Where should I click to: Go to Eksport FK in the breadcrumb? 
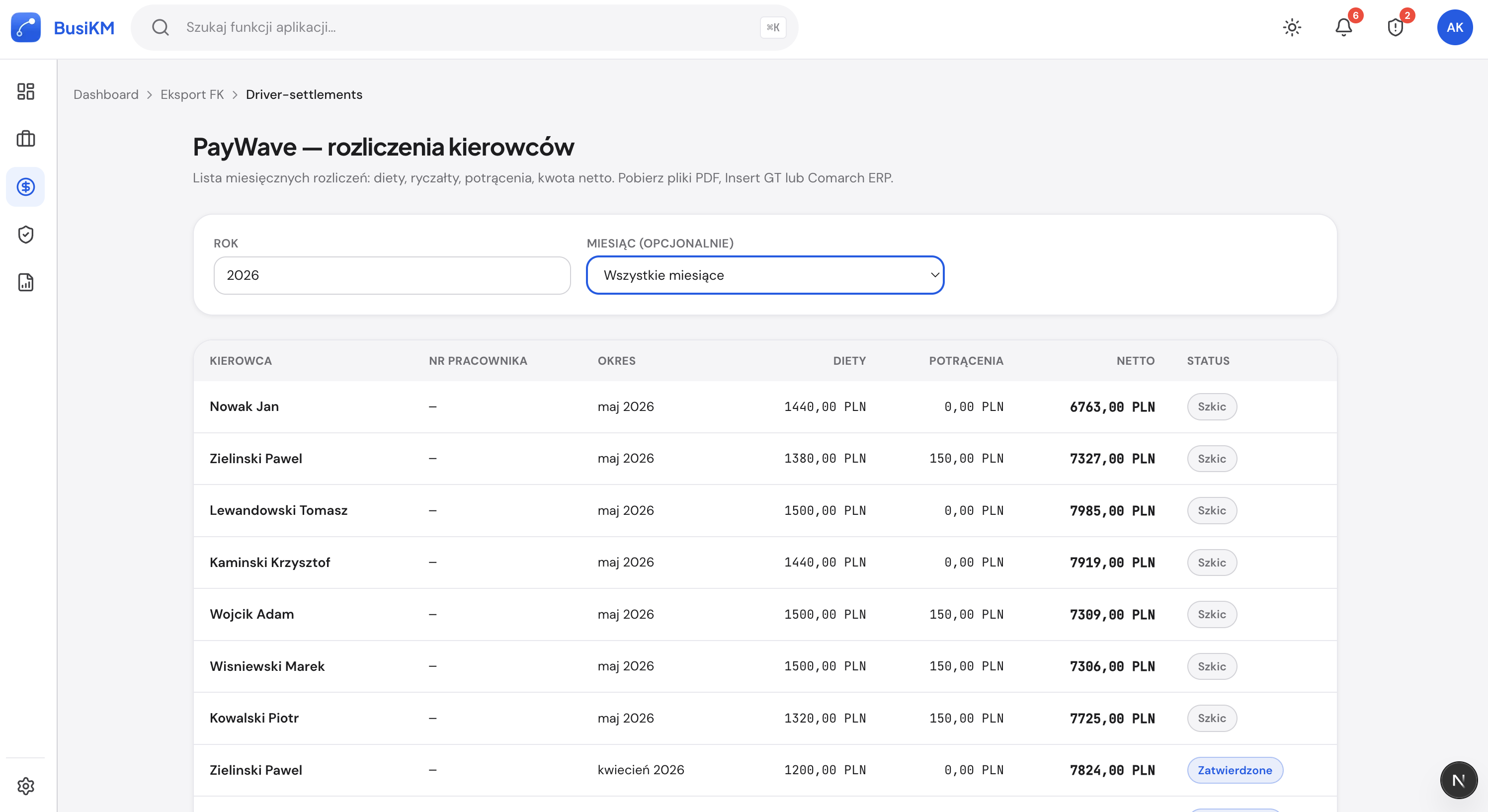pos(192,95)
